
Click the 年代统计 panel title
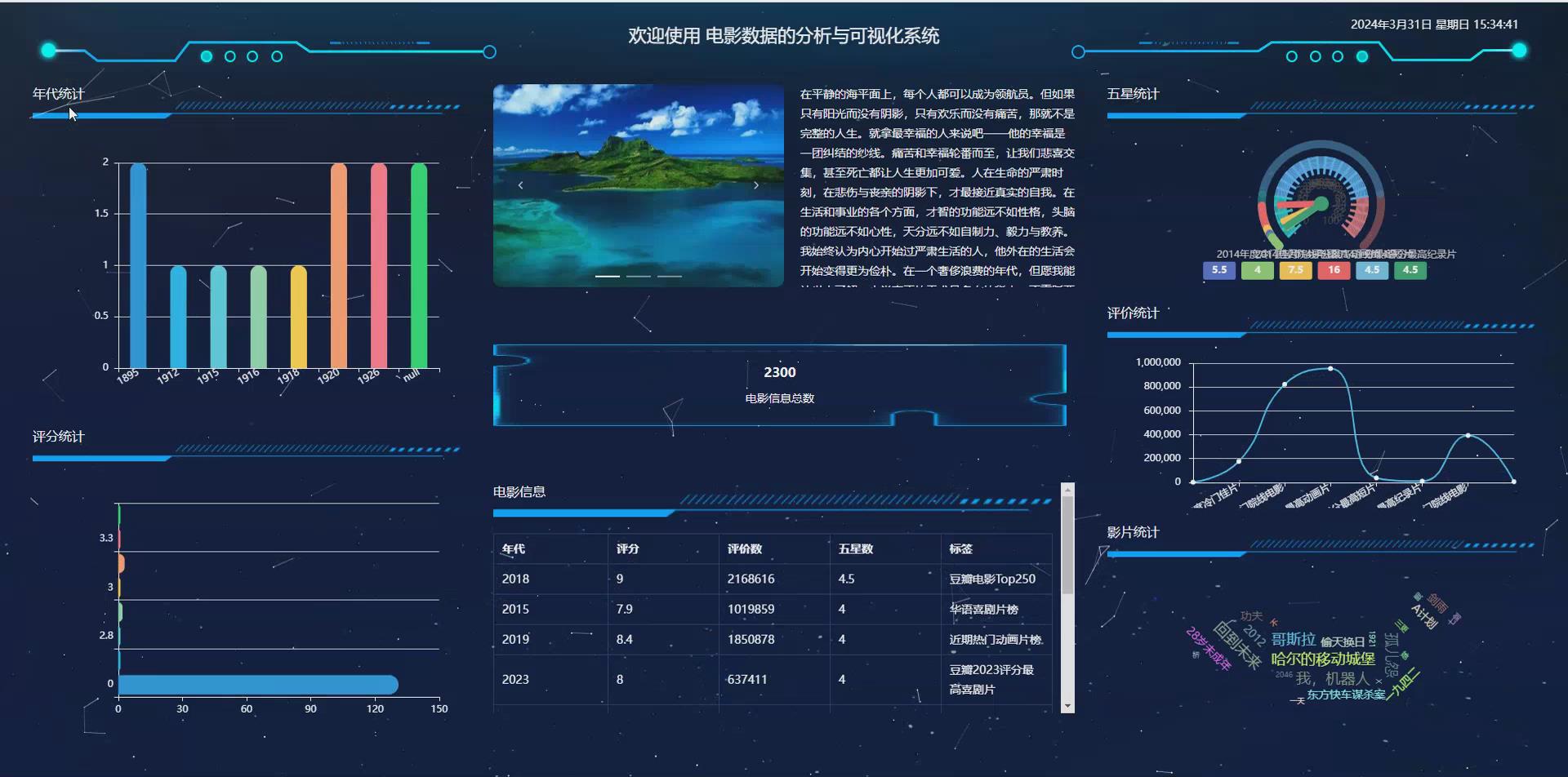tap(58, 94)
